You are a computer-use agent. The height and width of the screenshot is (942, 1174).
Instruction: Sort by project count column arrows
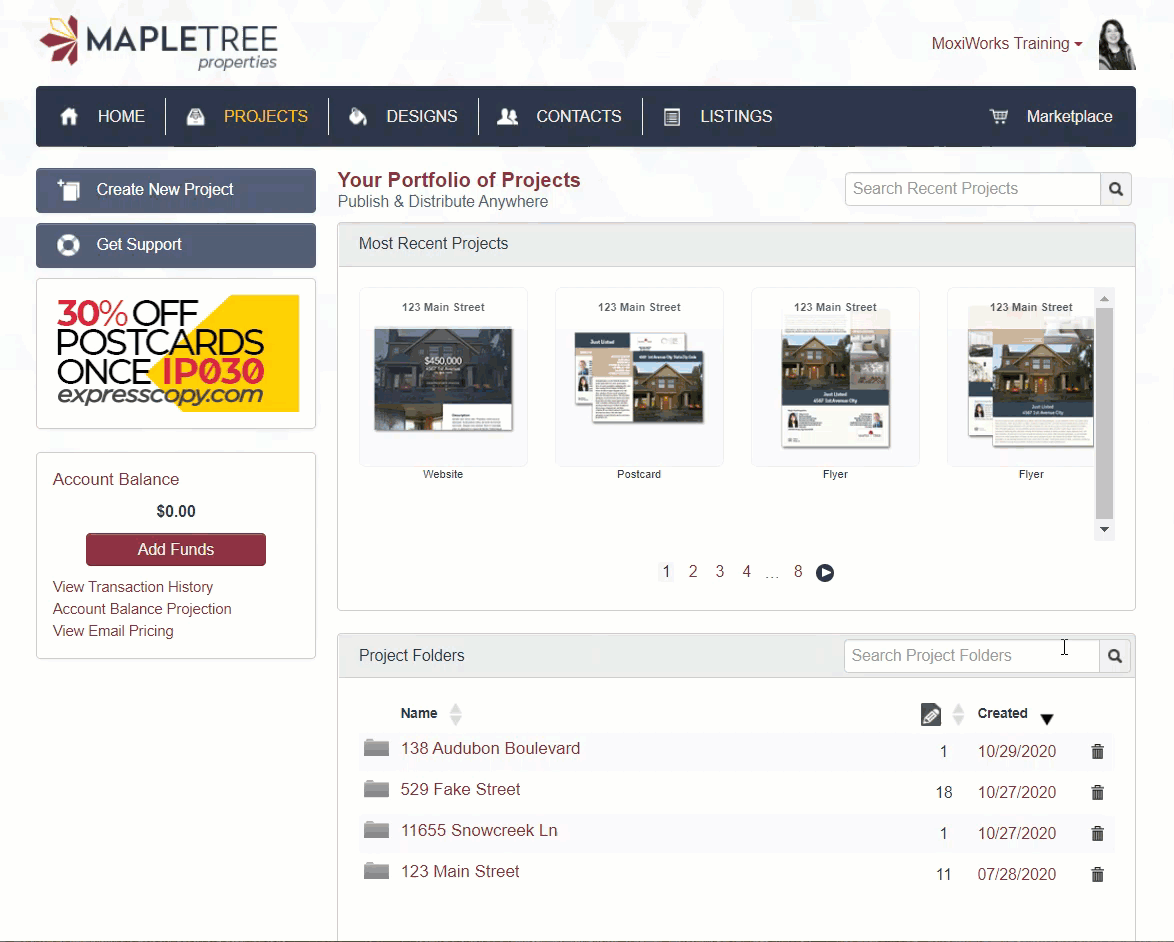click(x=957, y=714)
